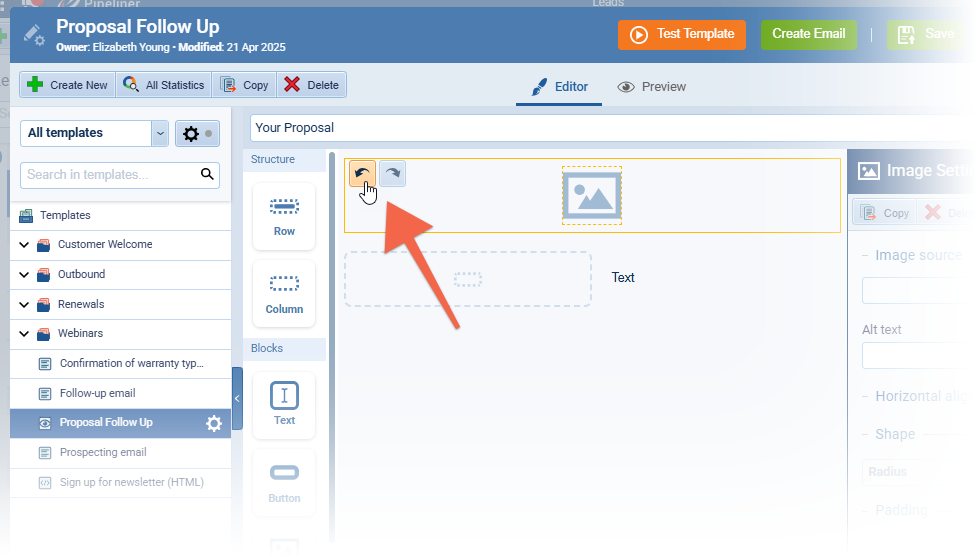The width and height of the screenshot is (977, 556).
Task: Select the Row structure block
Action: pyautogui.click(x=284, y=215)
